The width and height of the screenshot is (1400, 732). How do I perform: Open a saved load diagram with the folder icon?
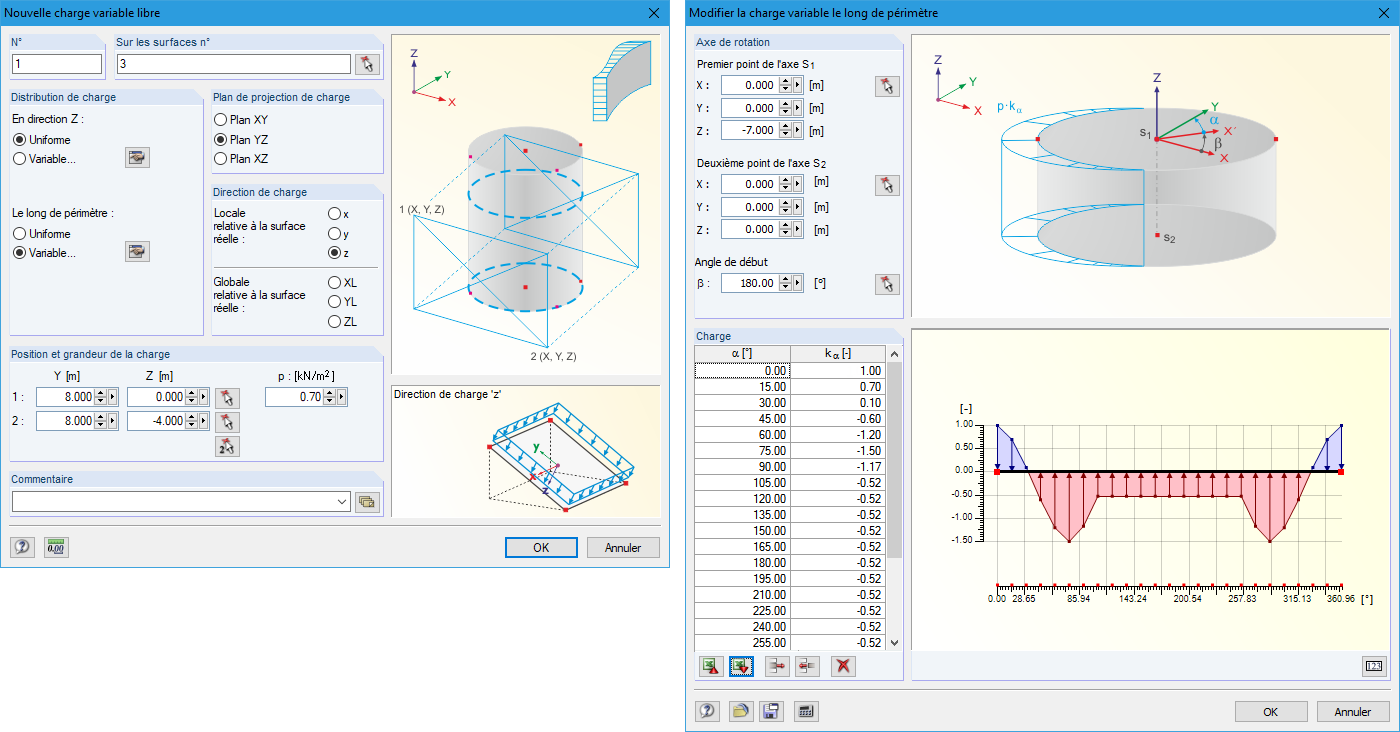pyautogui.click(x=740, y=711)
